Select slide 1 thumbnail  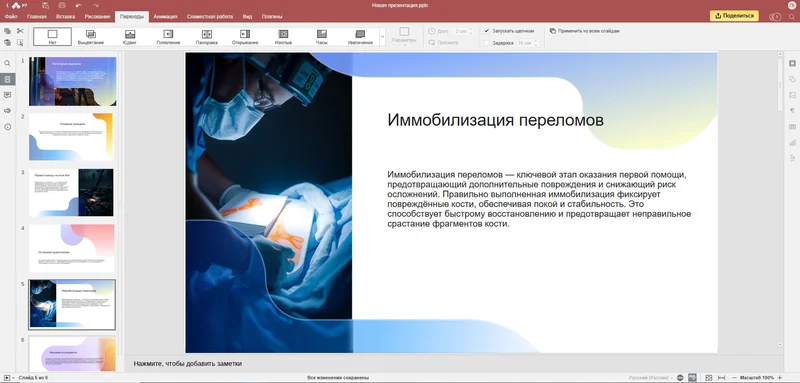[x=72, y=81]
